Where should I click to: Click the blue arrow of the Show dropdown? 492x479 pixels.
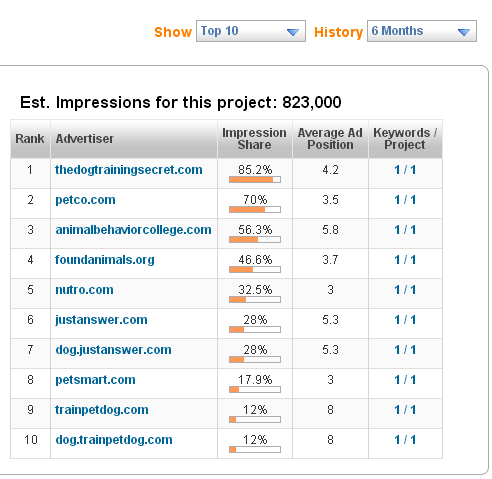(293, 32)
